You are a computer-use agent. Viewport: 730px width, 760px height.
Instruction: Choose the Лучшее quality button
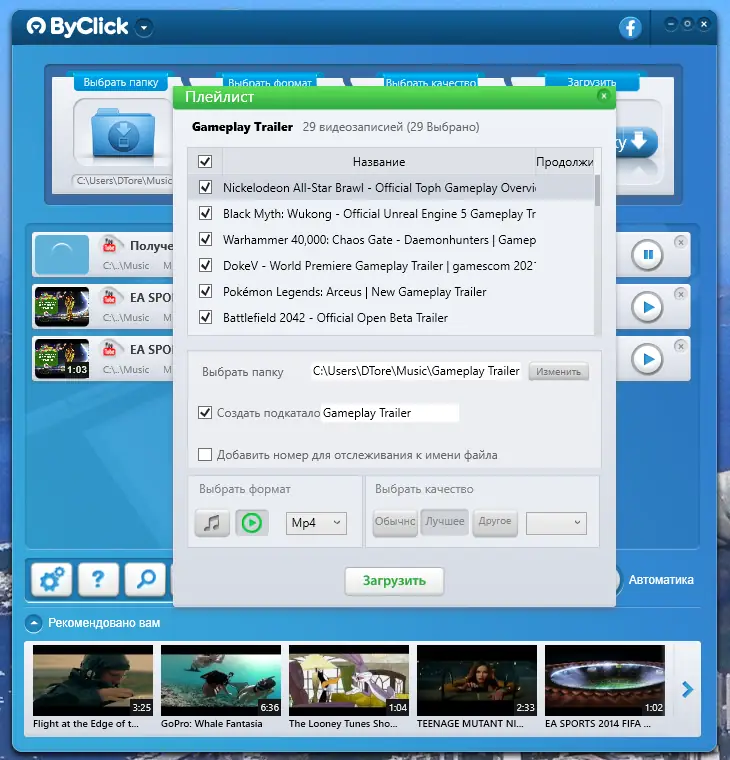click(x=444, y=522)
